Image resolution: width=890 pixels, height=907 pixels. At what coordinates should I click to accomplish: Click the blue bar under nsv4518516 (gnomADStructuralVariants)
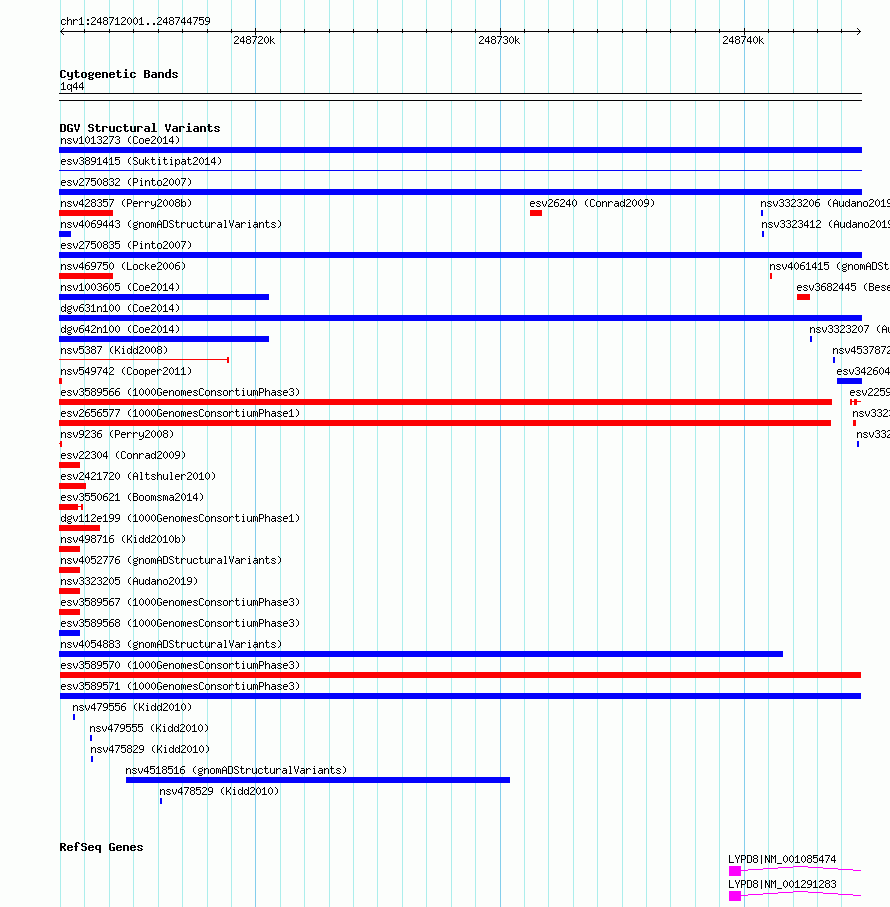pos(318,780)
